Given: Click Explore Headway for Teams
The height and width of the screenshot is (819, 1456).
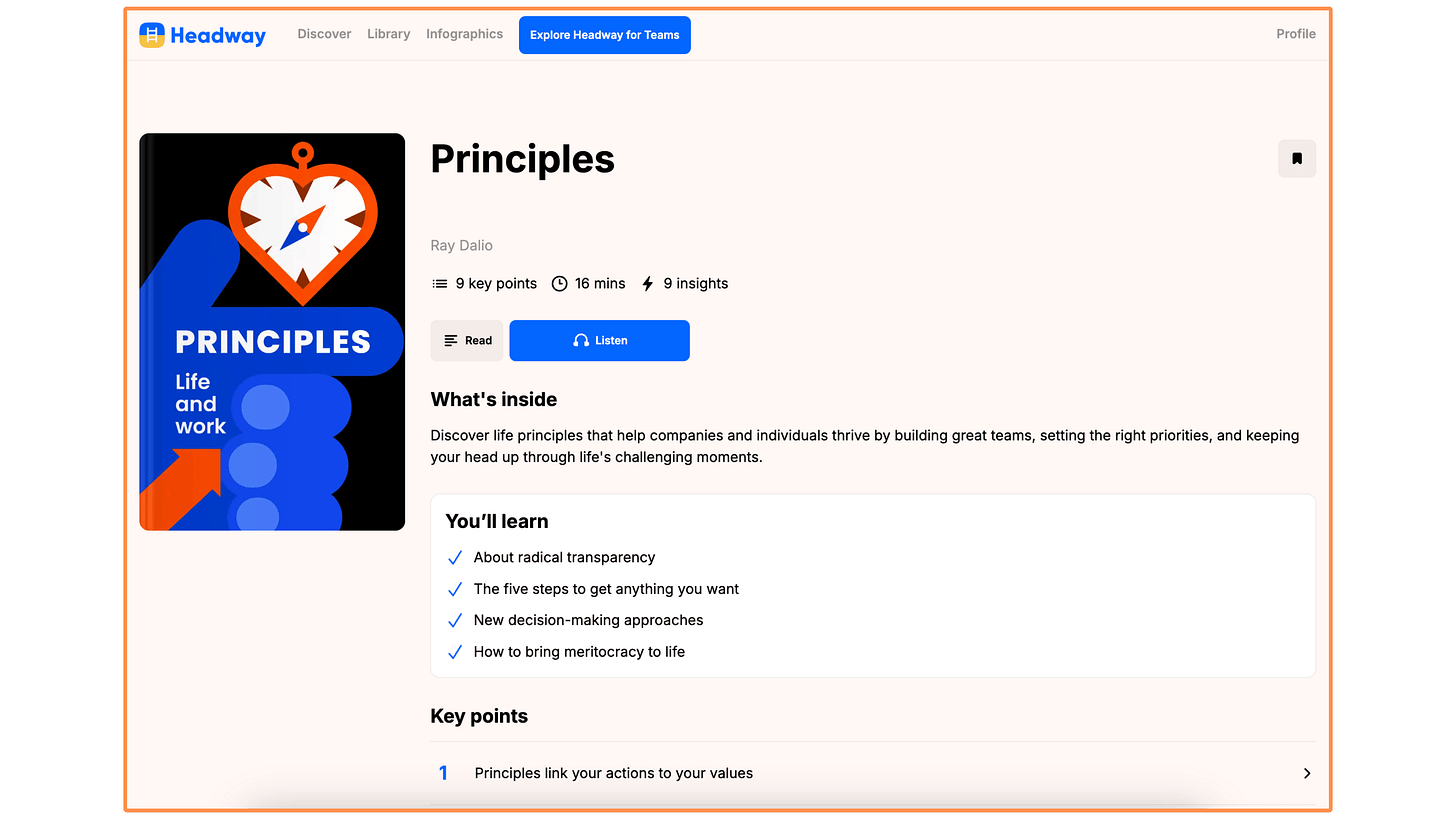Looking at the screenshot, I should (604, 34).
